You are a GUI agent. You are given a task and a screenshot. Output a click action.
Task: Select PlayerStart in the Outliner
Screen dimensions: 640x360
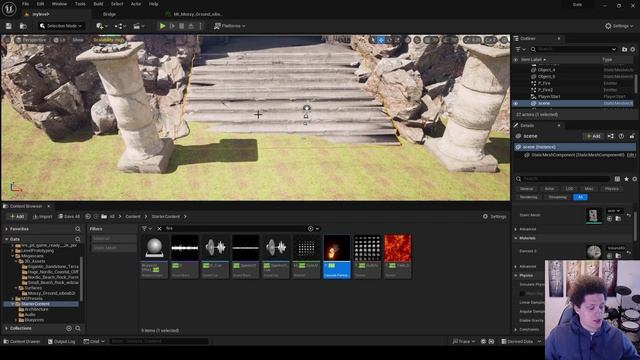(x=549, y=97)
